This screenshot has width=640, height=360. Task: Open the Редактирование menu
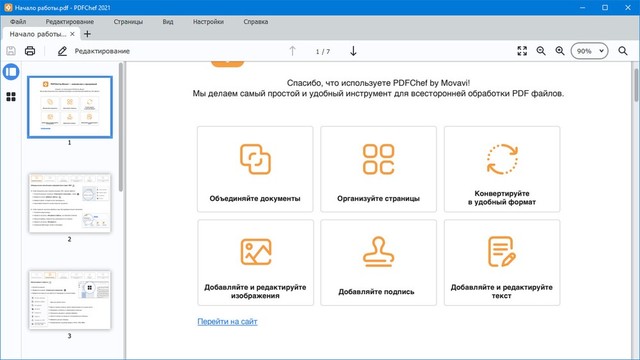pos(69,22)
